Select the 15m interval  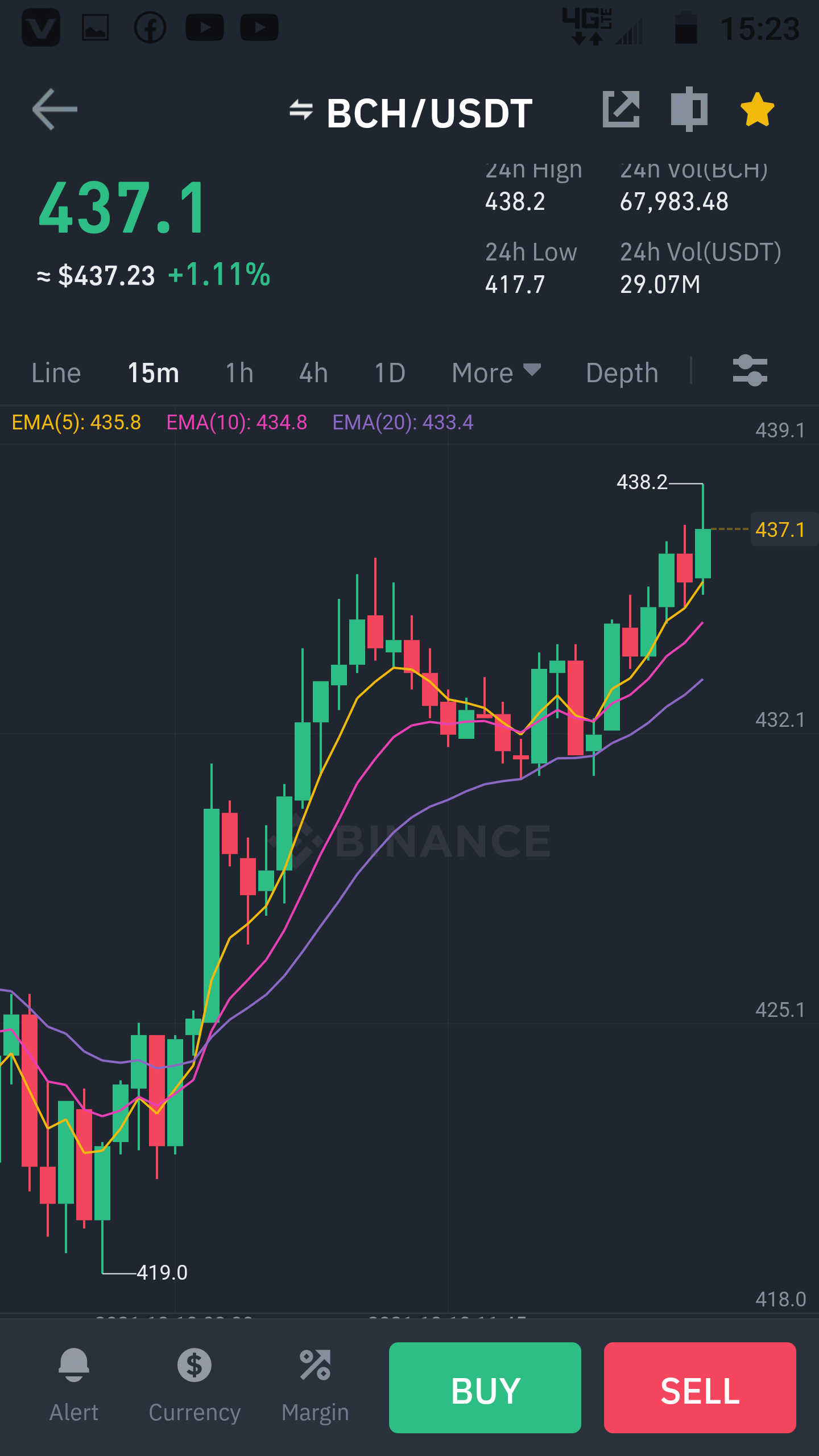click(x=153, y=373)
